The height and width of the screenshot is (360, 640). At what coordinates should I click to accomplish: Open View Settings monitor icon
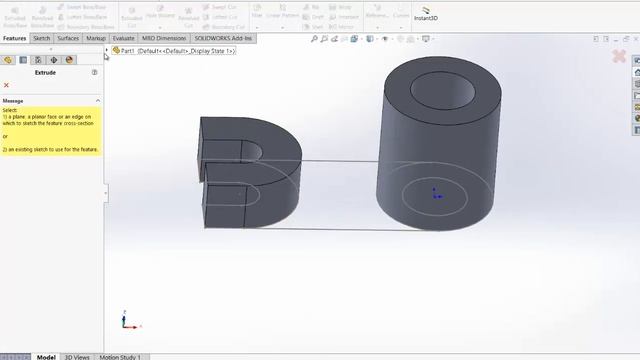(426, 39)
